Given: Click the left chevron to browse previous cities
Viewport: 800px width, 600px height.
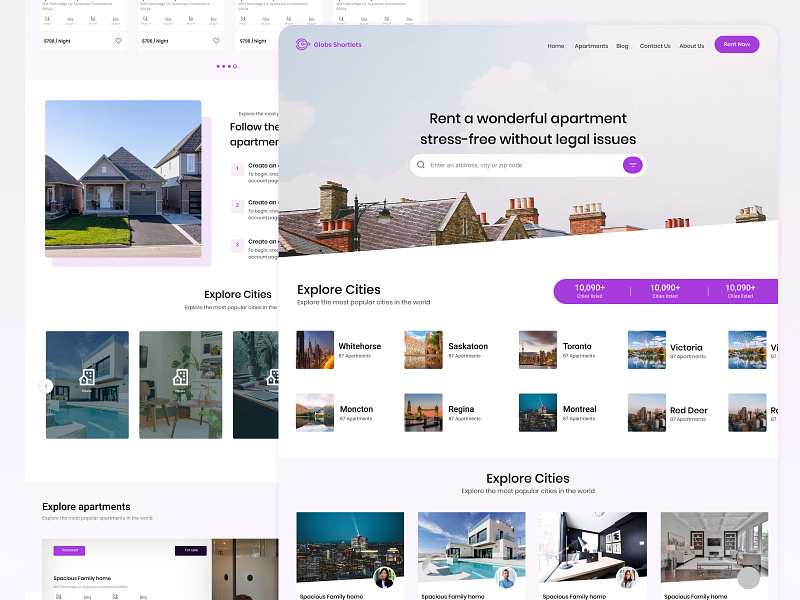Looking at the screenshot, I should pos(46,386).
